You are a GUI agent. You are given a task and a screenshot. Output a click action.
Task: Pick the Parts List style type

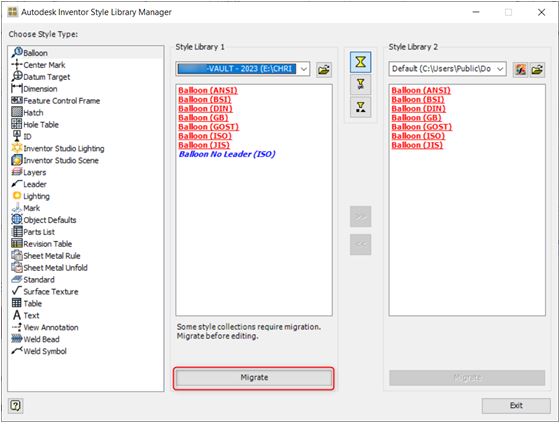(x=33, y=232)
